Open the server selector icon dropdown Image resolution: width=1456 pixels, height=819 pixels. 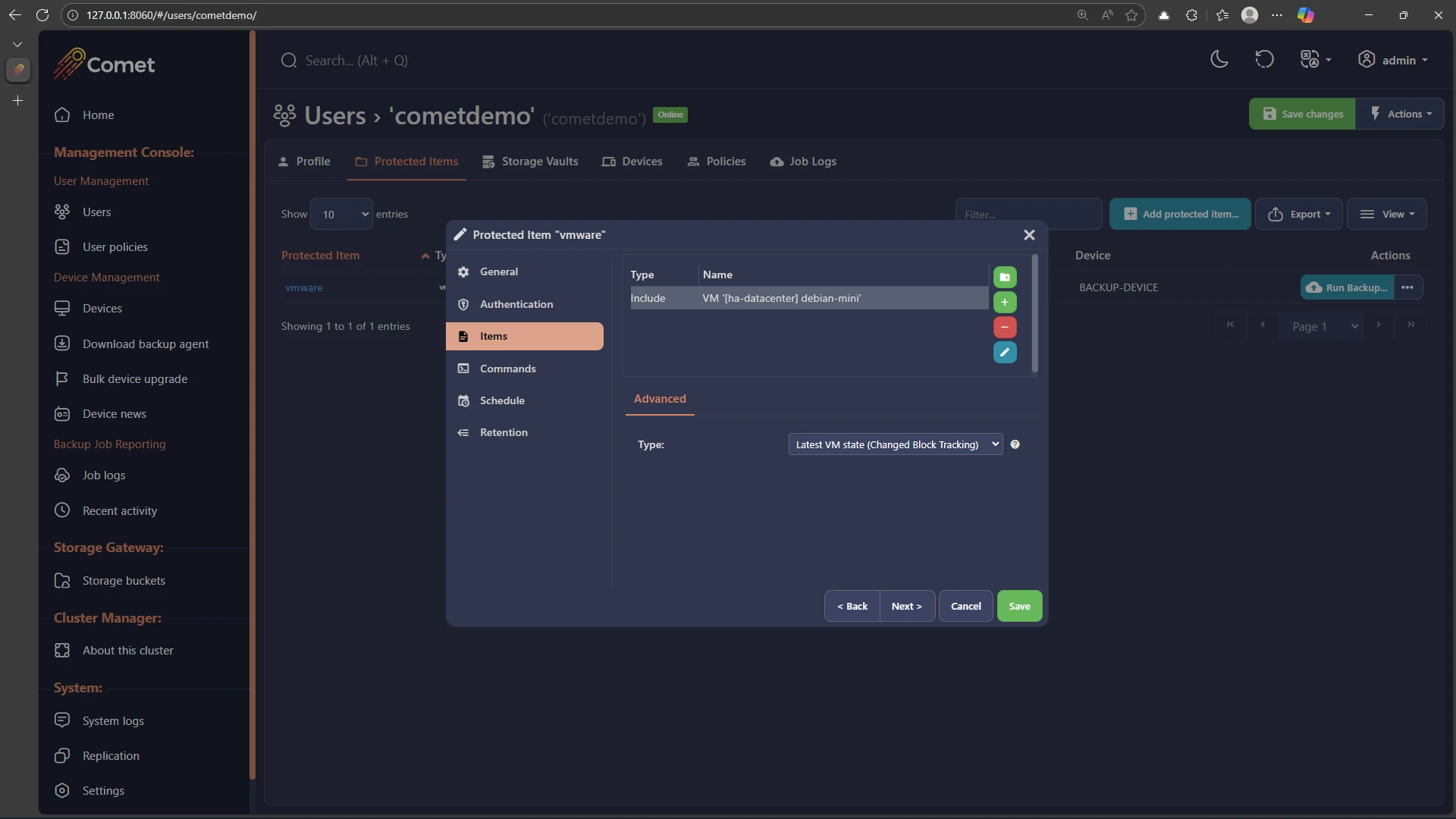click(x=1316, y=60)
